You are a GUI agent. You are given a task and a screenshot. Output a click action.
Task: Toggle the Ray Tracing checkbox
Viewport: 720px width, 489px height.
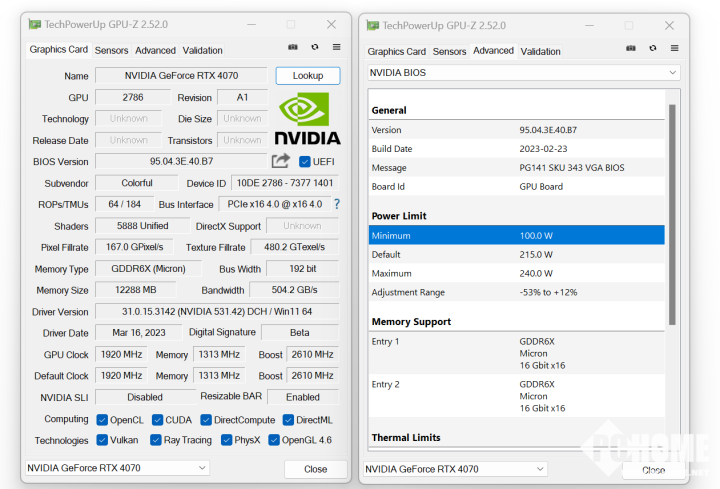[156, 440]
